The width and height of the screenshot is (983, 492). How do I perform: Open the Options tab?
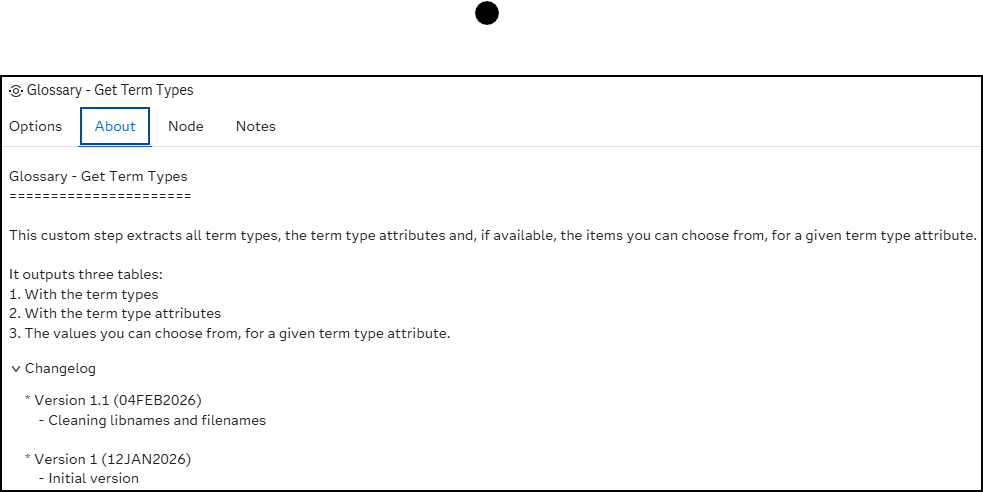click(36, 126)
